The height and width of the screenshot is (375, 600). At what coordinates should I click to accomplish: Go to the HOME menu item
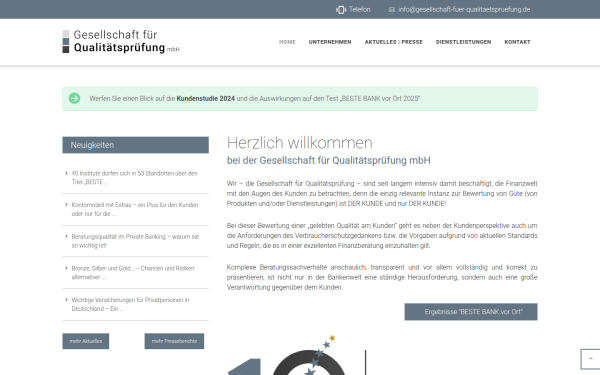coord(287,42)
